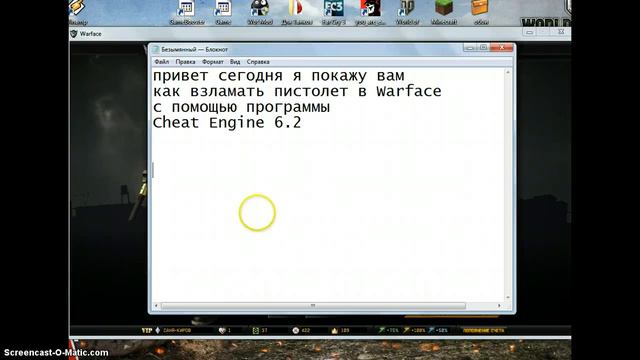Close the Notepad window

click(x=502, y=48)
